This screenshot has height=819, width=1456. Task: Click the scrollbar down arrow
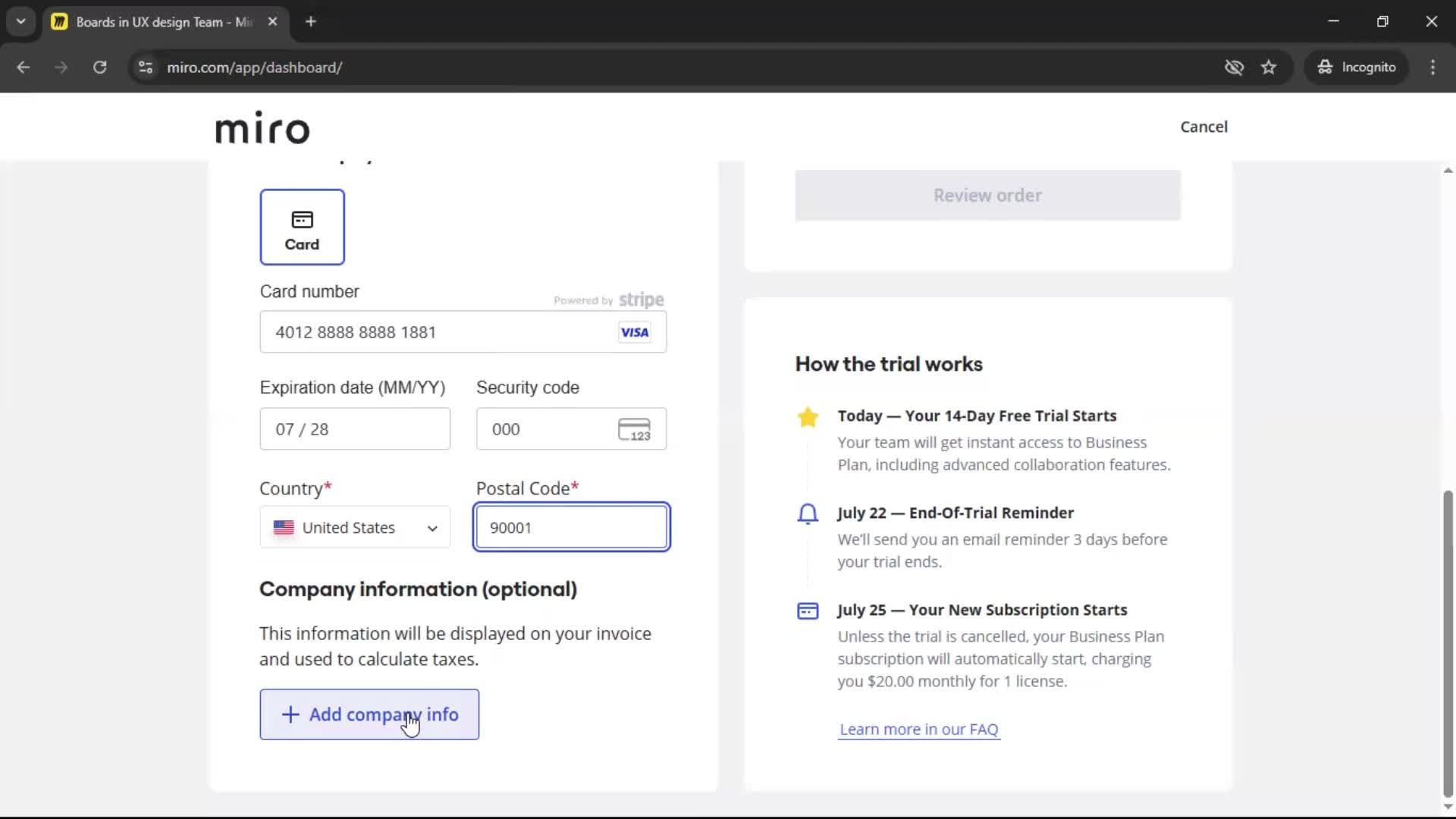coord(1448,807)
